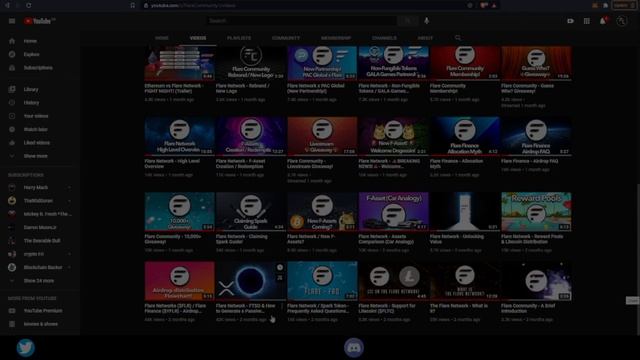Open Guess Who Giveaway thumbnail

point(536,63)
